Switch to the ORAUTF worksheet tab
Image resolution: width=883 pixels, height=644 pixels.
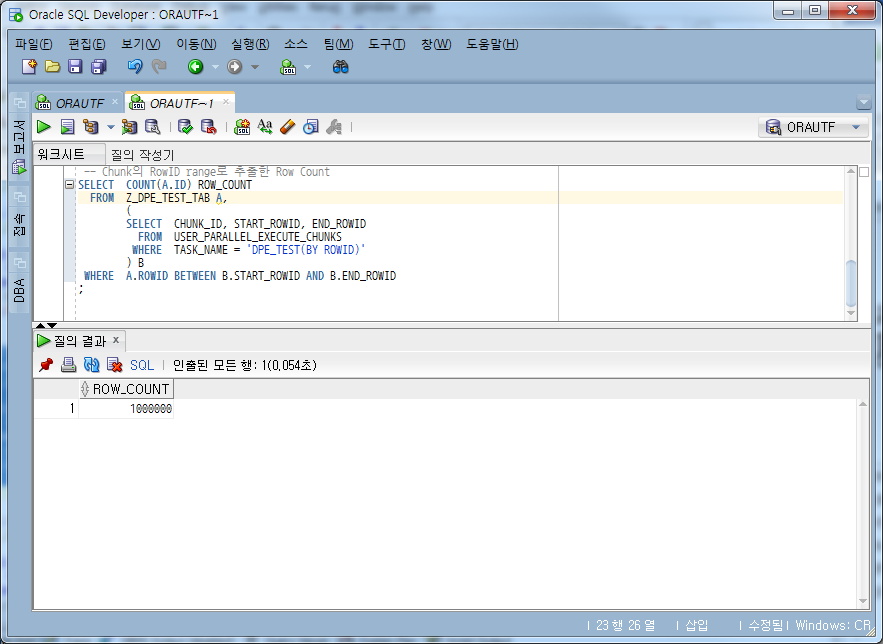(x=78, y=101)
